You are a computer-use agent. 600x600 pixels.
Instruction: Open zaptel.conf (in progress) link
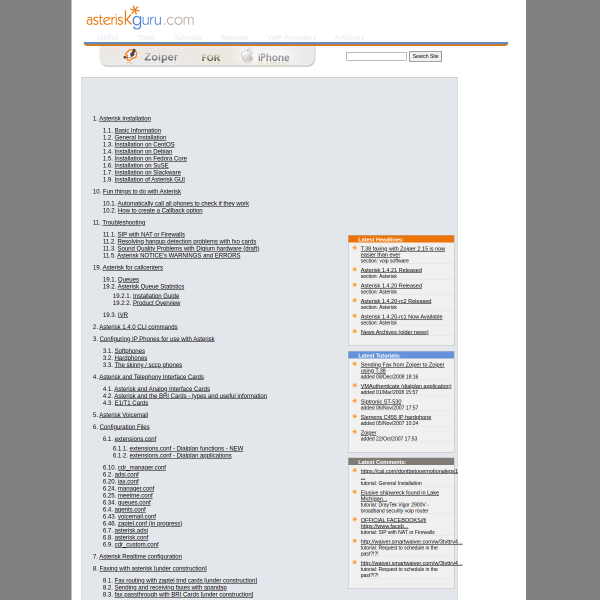click(x=150, y=523)
